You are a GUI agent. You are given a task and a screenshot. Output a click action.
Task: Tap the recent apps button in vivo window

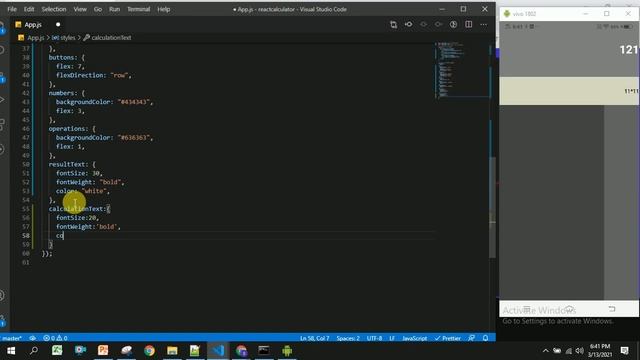point(527,309)
